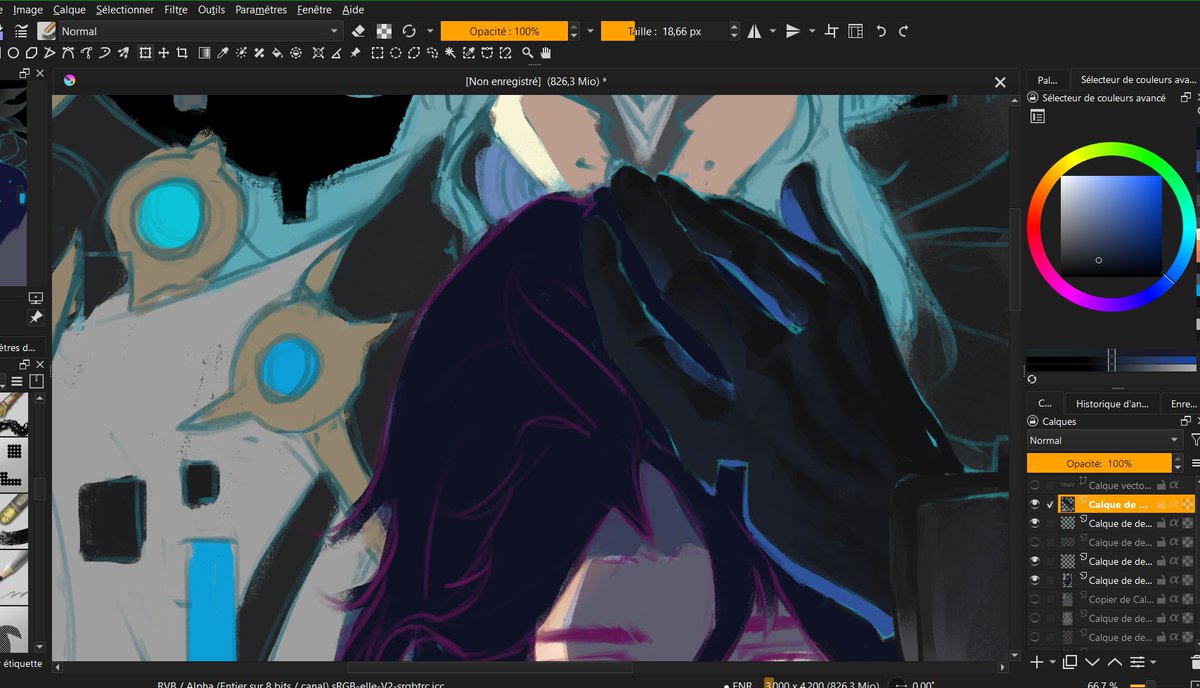
Task: Switch to the Enre... tab
Action: pos(1182,404)
